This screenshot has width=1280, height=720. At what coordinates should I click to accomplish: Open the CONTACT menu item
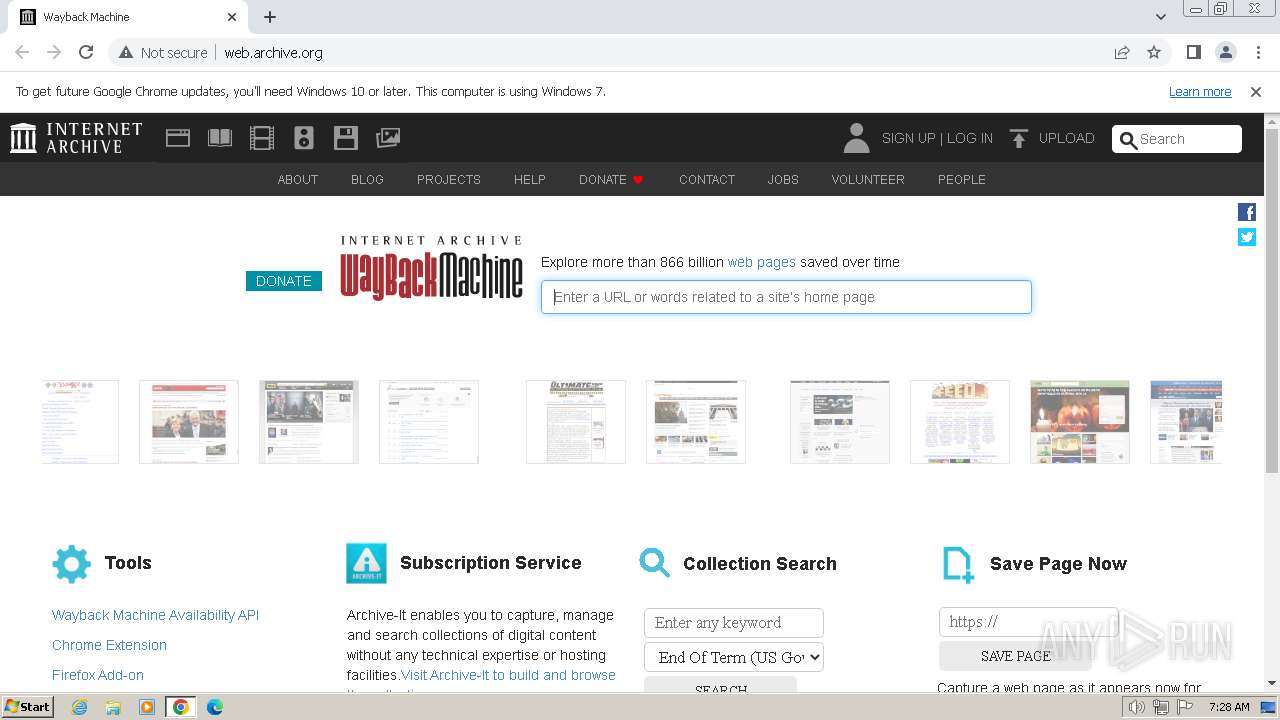tap(707, 179)
